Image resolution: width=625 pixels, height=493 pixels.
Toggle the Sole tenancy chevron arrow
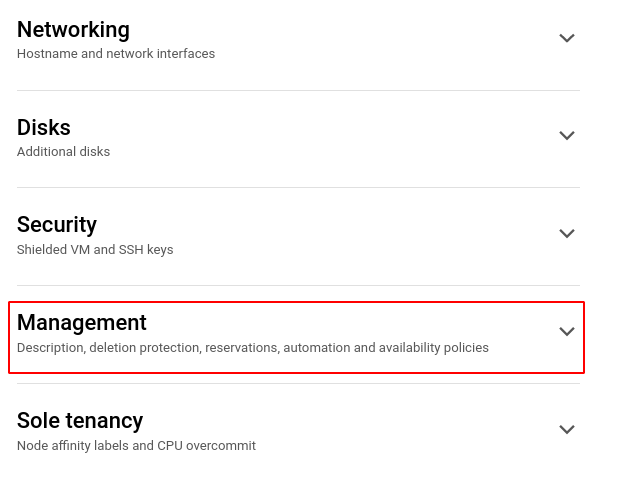coord(567,429)
